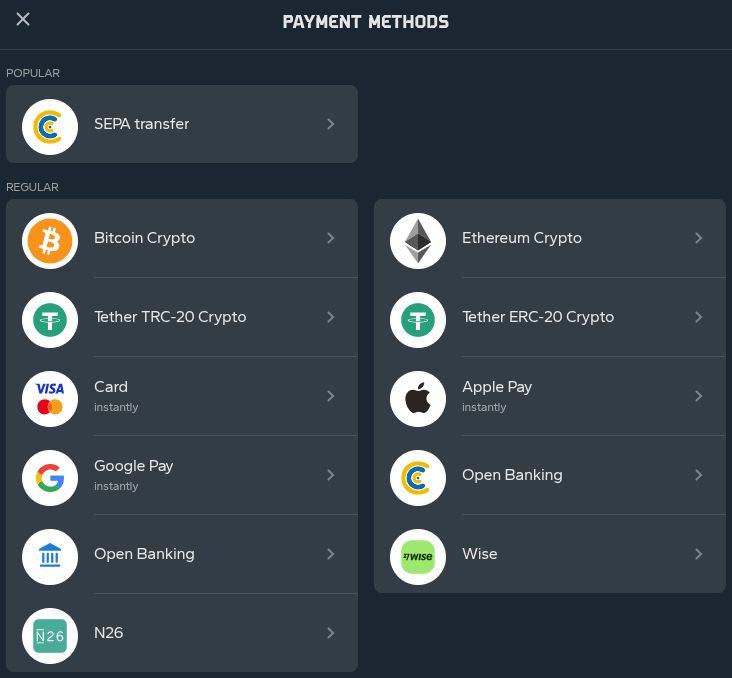Select Tether TRC-20 Crypto label

(x=170, y=317)
